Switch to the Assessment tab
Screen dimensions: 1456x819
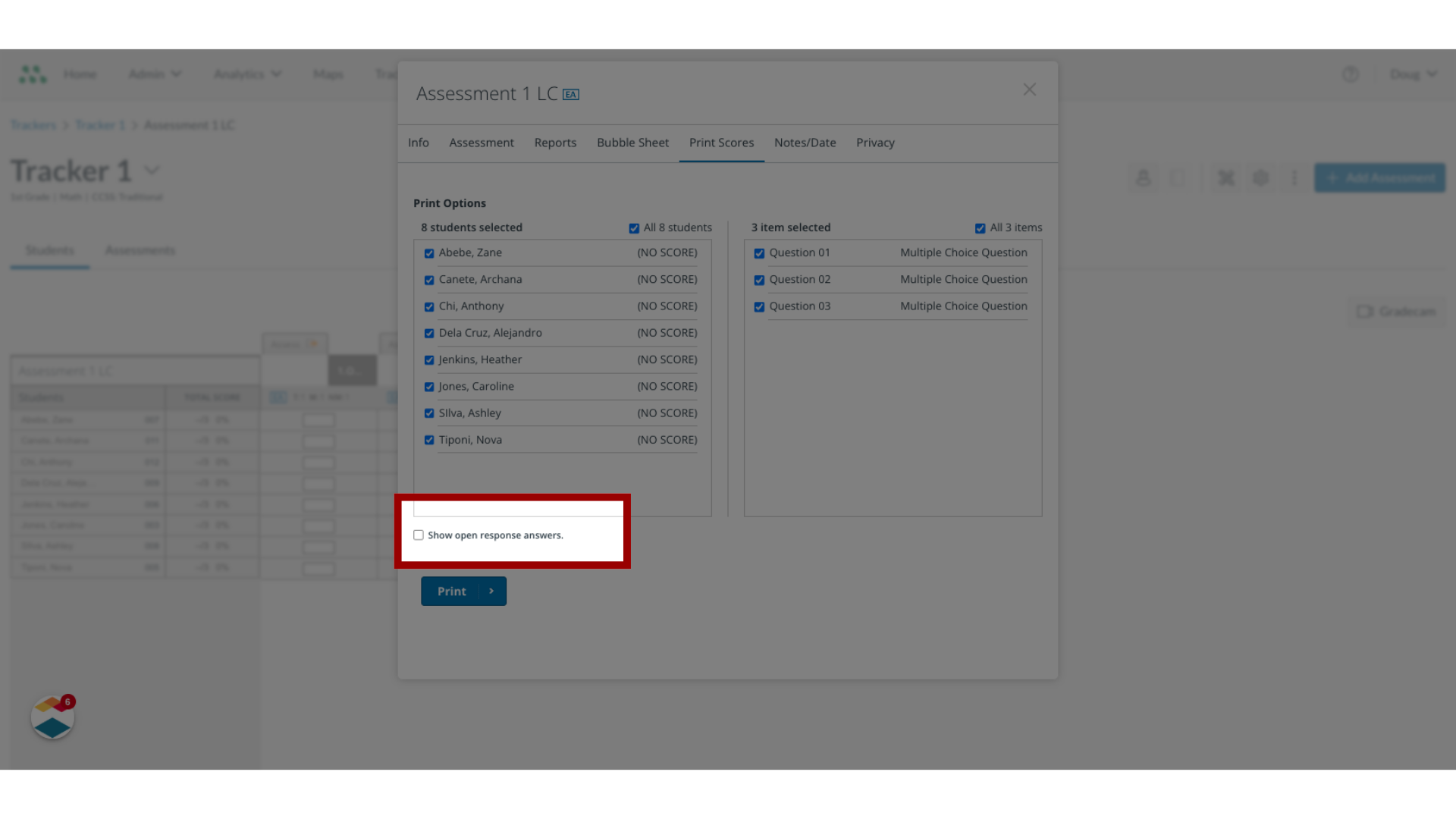pyautogui.click(x=482, y=143)
